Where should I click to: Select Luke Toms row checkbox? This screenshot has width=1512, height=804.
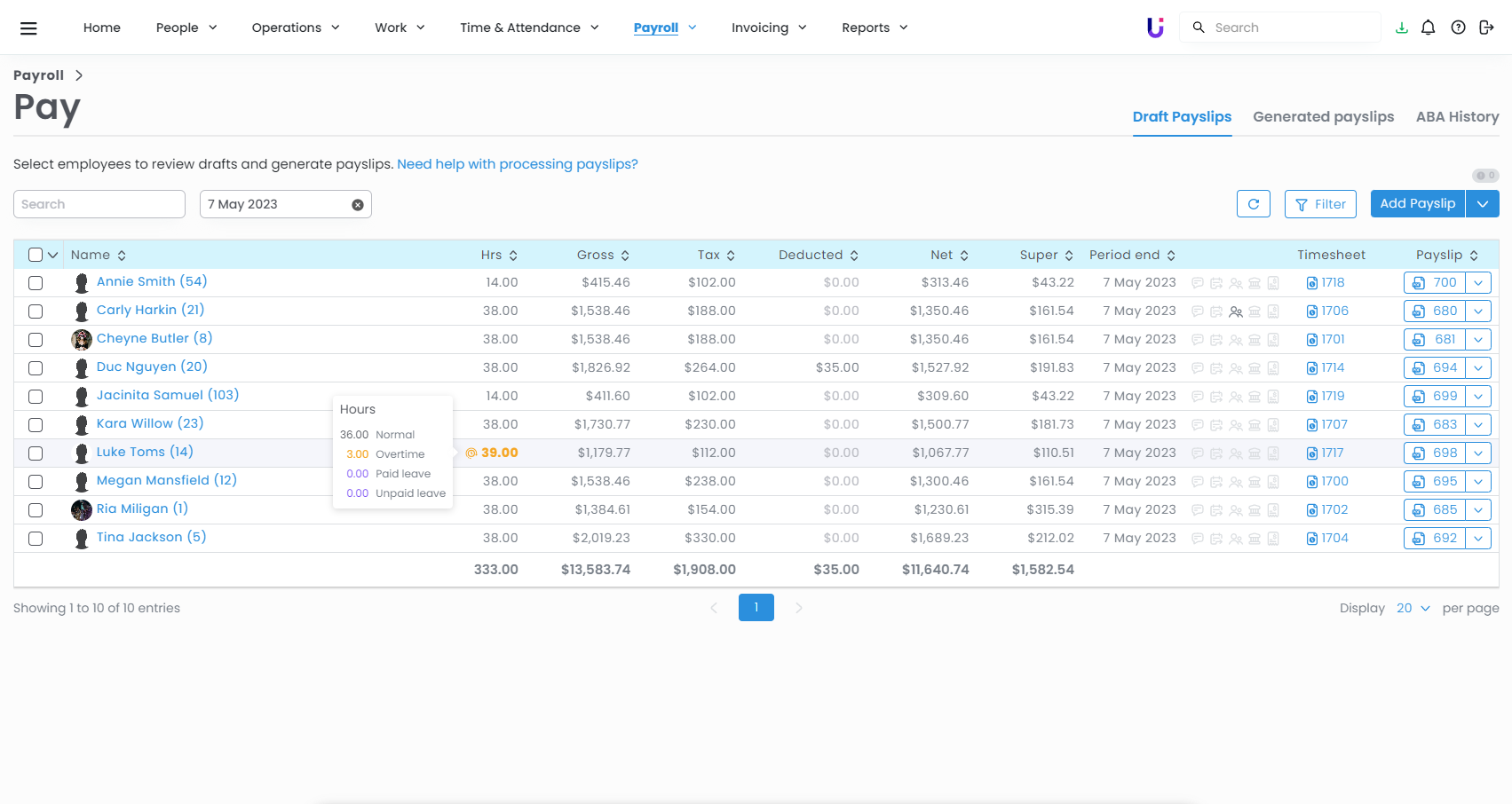pyautogui.click(x=36, y=453)
